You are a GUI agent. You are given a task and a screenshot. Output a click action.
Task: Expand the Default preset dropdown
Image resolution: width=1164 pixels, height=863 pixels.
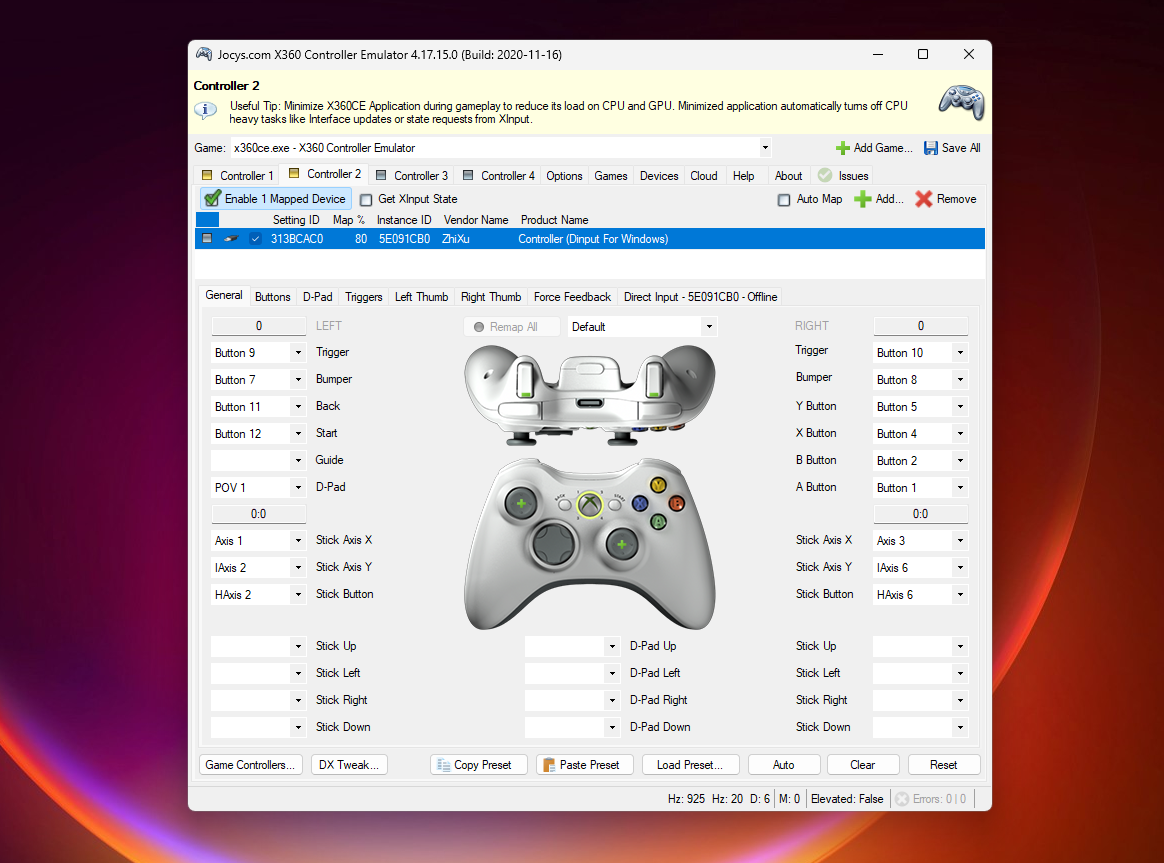[709, 327]
